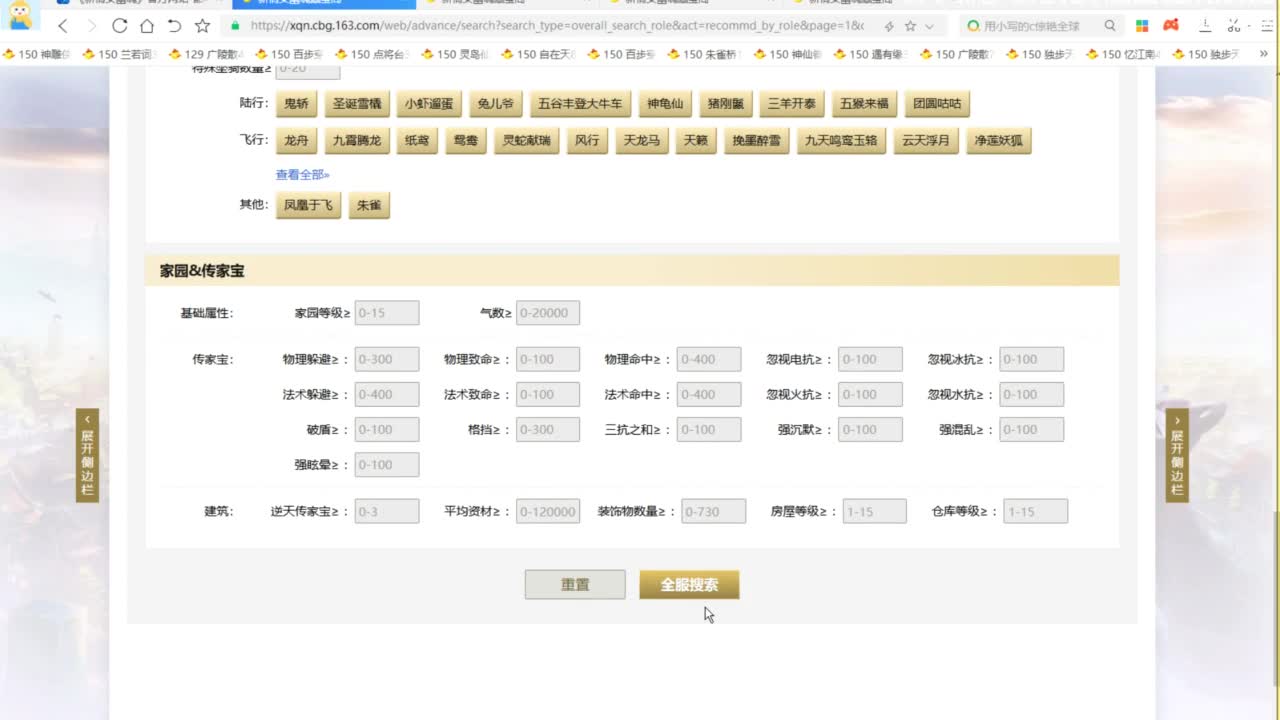Open bookmark '150 兰若词'
Viewport: 1280px width, 720px height.
[x=118, y=54]
